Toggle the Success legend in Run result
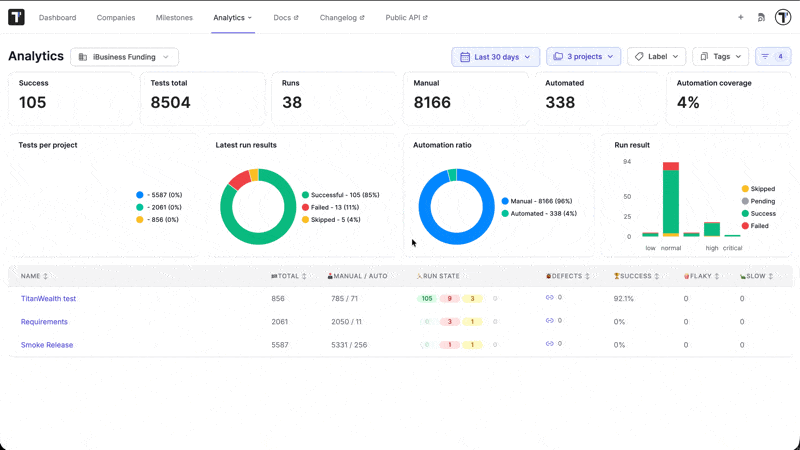This screenshot has width=800, height=450. point(759,213)
